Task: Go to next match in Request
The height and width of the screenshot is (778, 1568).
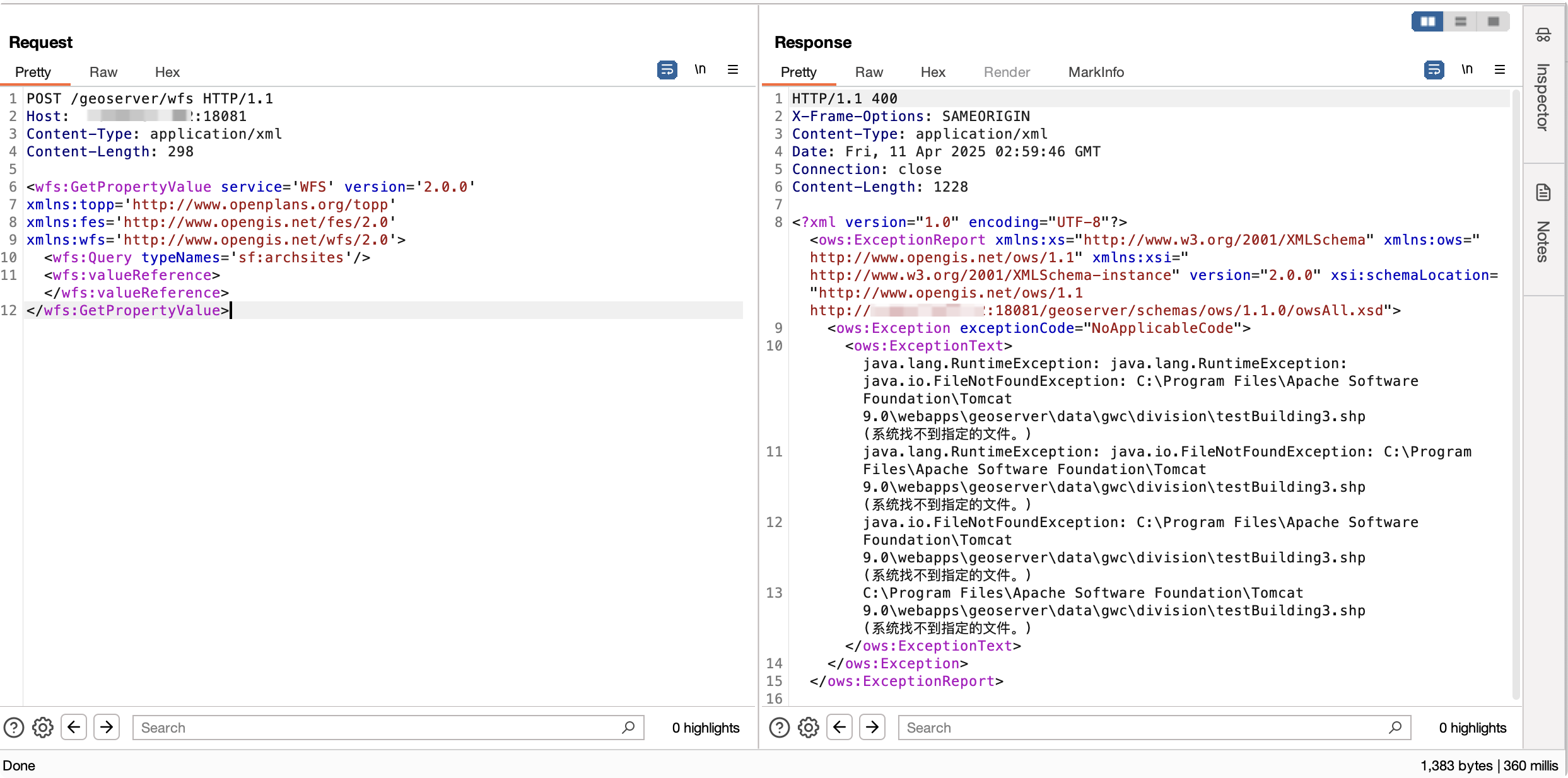Action: click(x=107, y=728)
